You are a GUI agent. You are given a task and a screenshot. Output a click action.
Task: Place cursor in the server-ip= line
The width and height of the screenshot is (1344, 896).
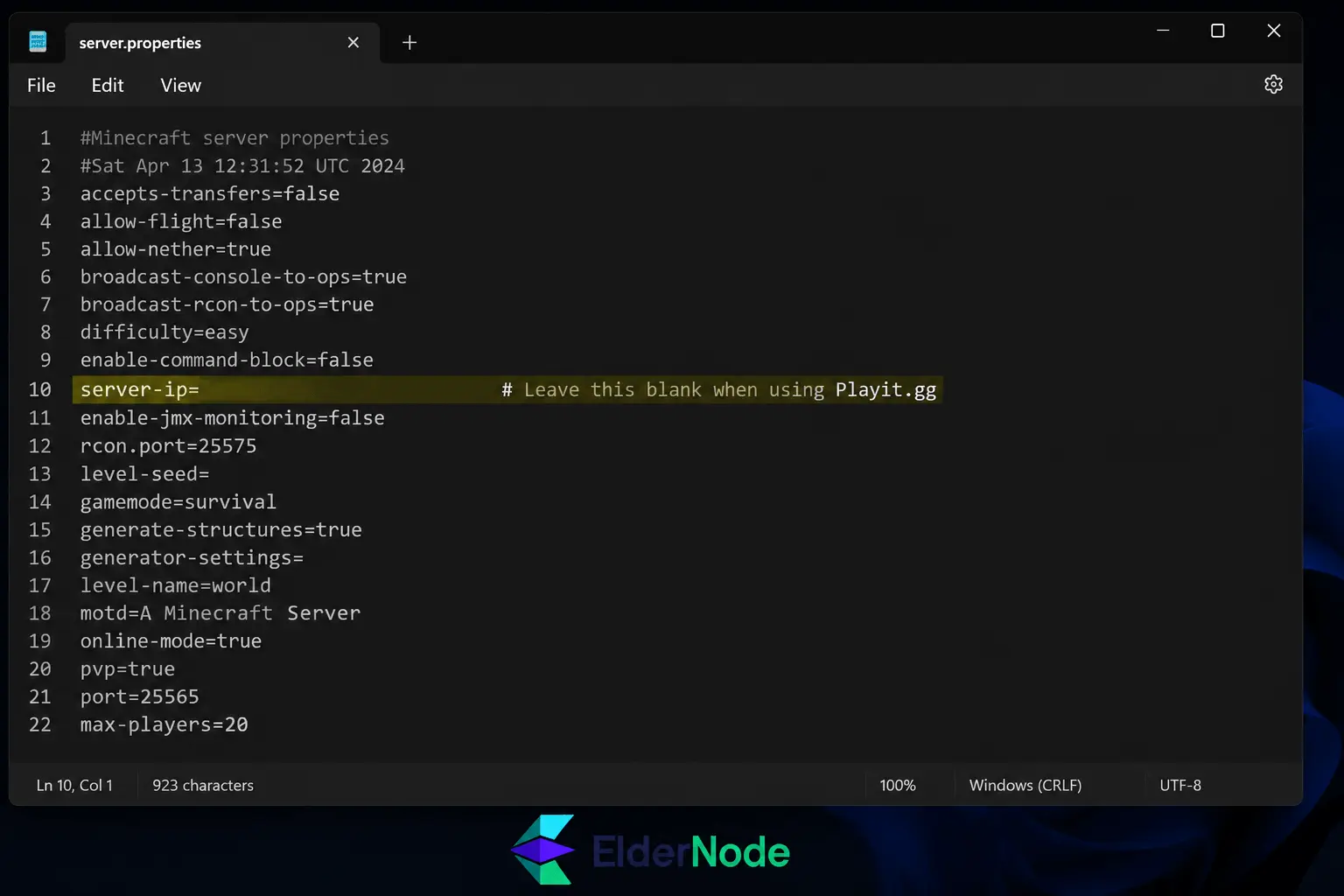coord(140,389)
